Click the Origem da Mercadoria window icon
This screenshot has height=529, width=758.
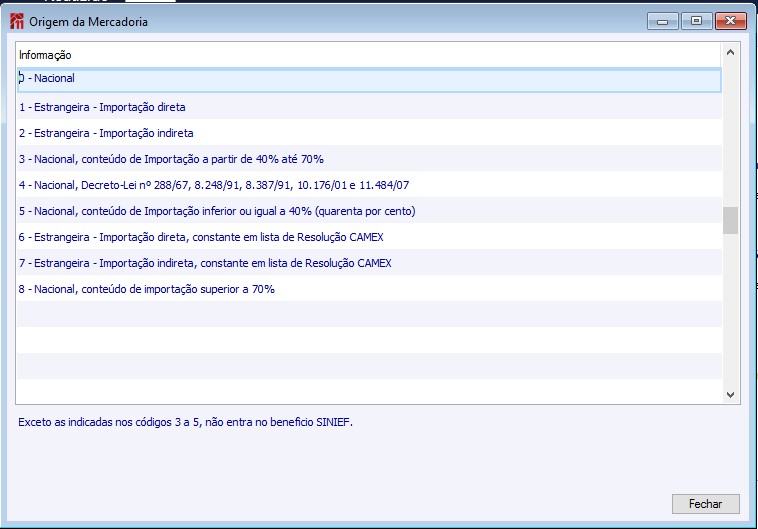coord(17,21)
